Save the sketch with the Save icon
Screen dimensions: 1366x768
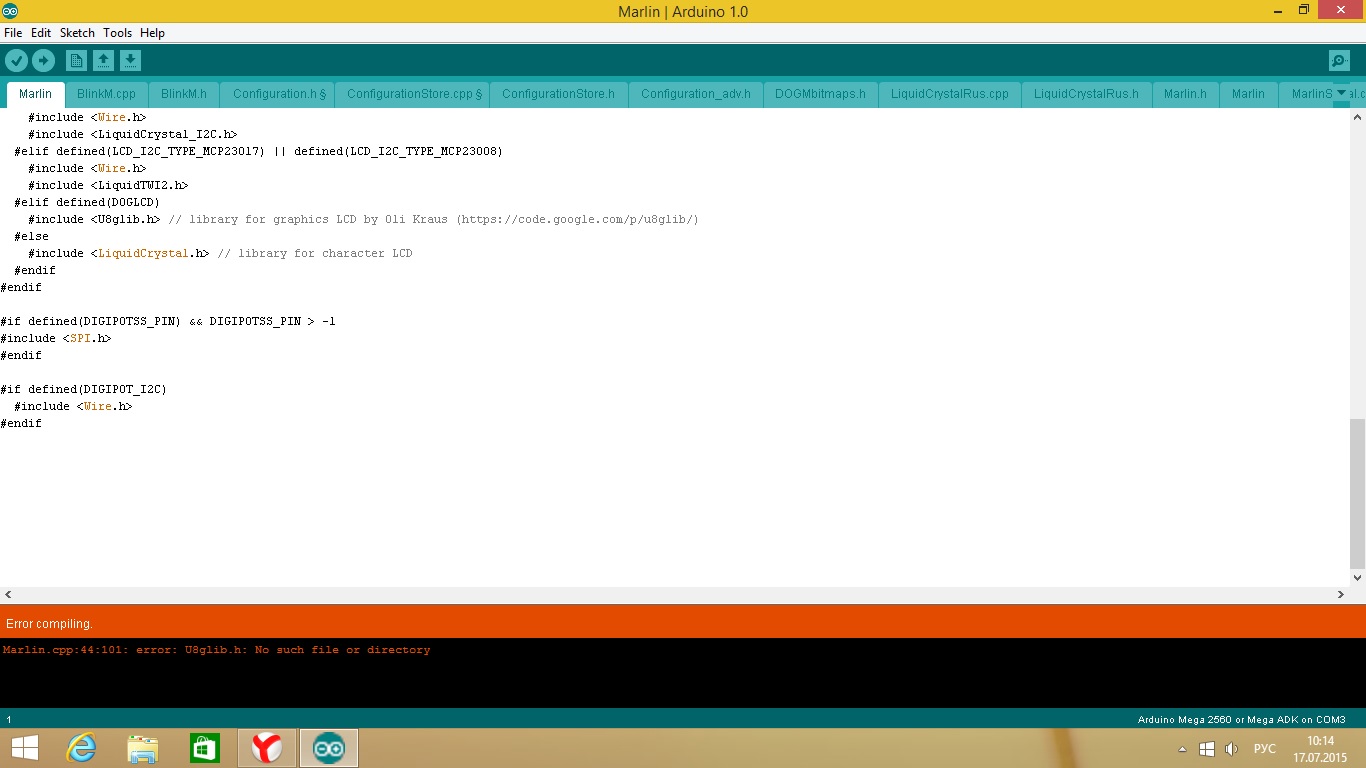[130, 61]
